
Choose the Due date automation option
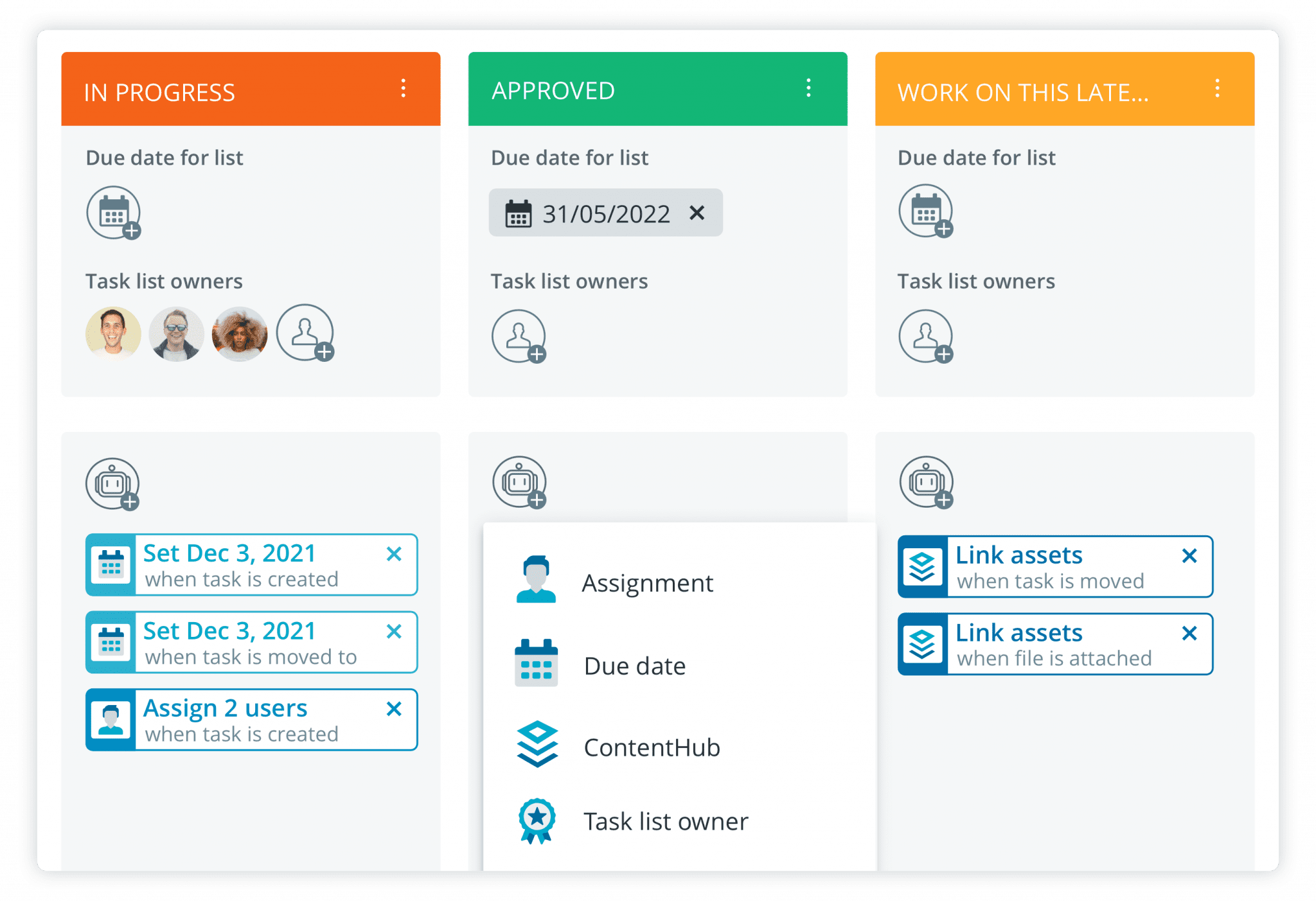coord(634,665)
